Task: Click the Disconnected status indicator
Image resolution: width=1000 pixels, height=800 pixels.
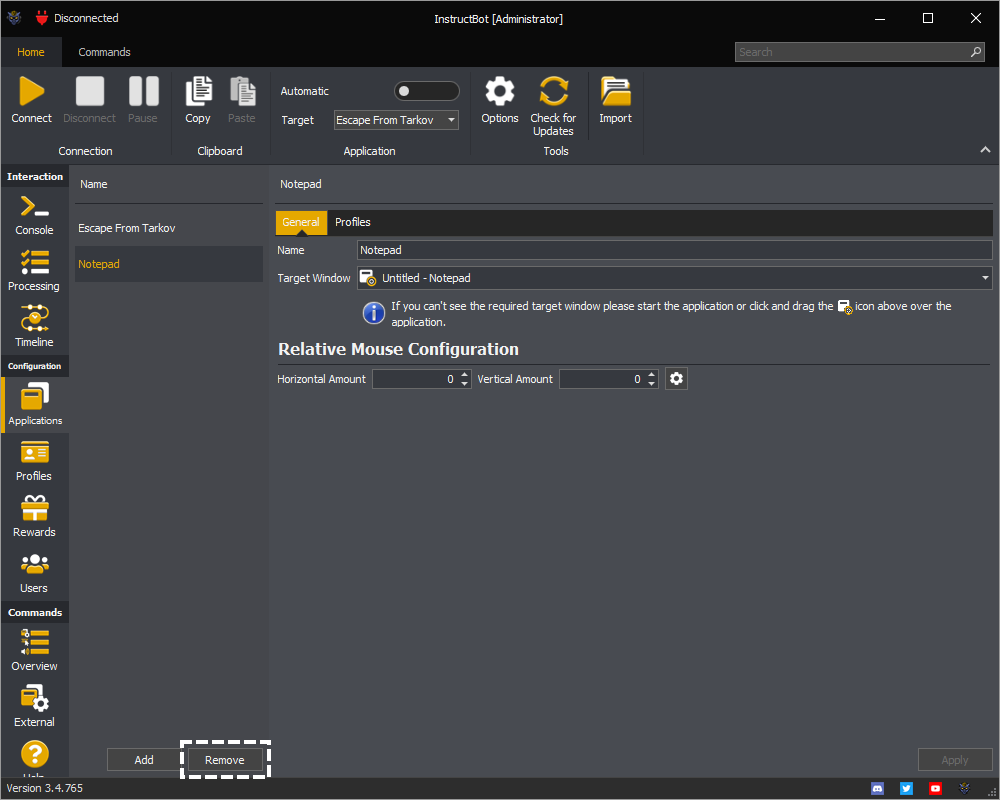Action: (x=77, y=18)
